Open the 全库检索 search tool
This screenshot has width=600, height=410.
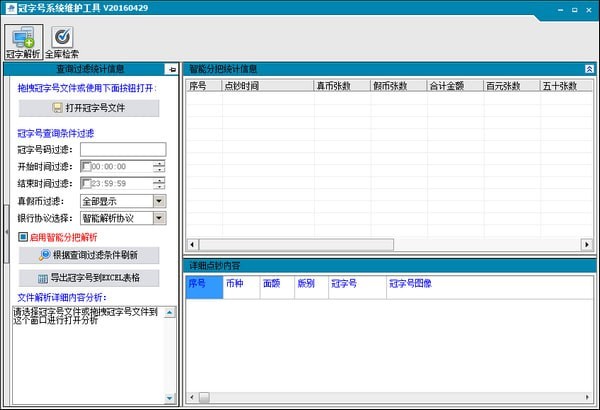pyautogui.click(x=62, y=42)
